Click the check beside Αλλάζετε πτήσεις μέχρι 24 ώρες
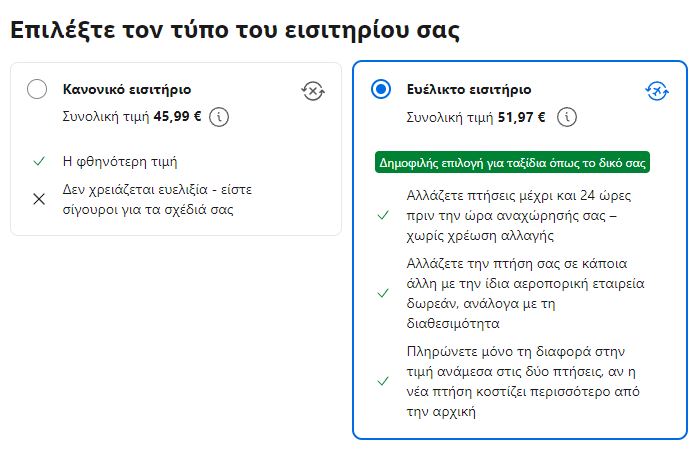Screen dimensions: 698x453 (383, 216)
